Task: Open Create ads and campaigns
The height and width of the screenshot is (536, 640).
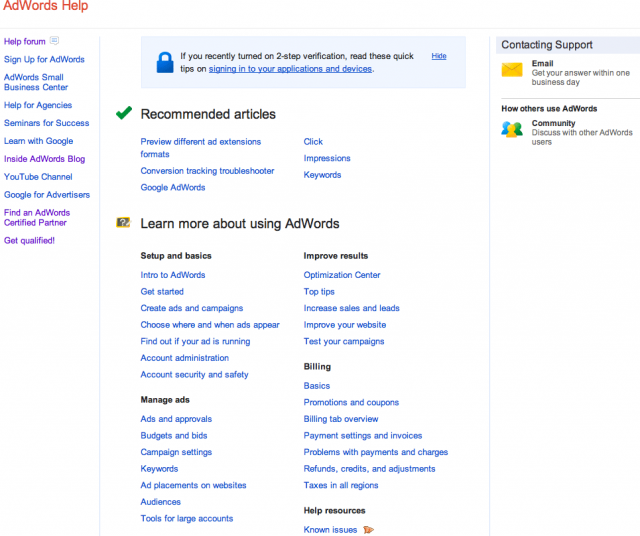Action: 192,308
